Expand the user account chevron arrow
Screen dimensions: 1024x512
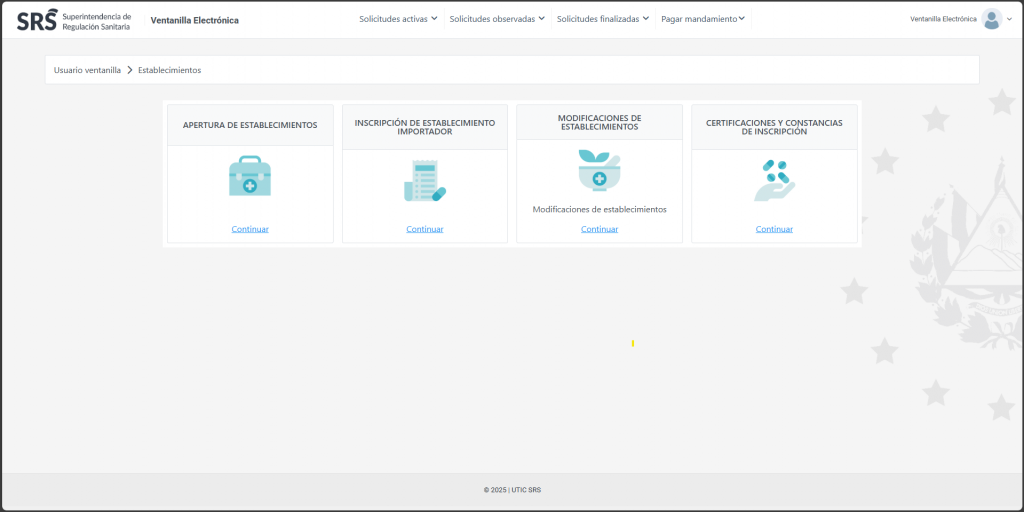[x=1009, y=20]
